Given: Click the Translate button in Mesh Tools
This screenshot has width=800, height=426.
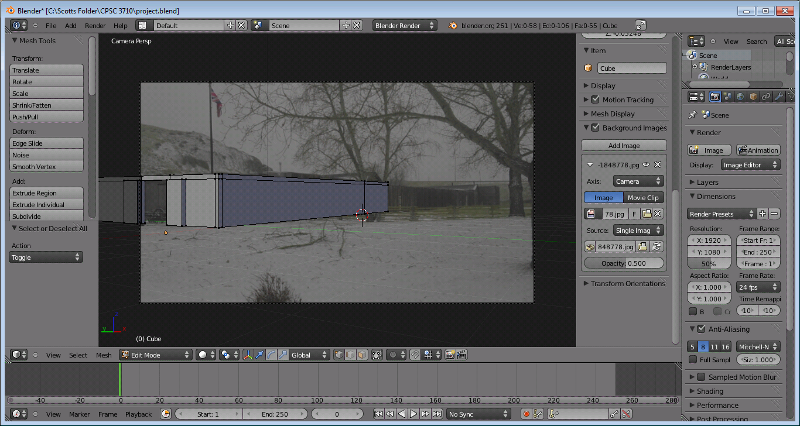Looking at the screenshot, I should (46, 70).
